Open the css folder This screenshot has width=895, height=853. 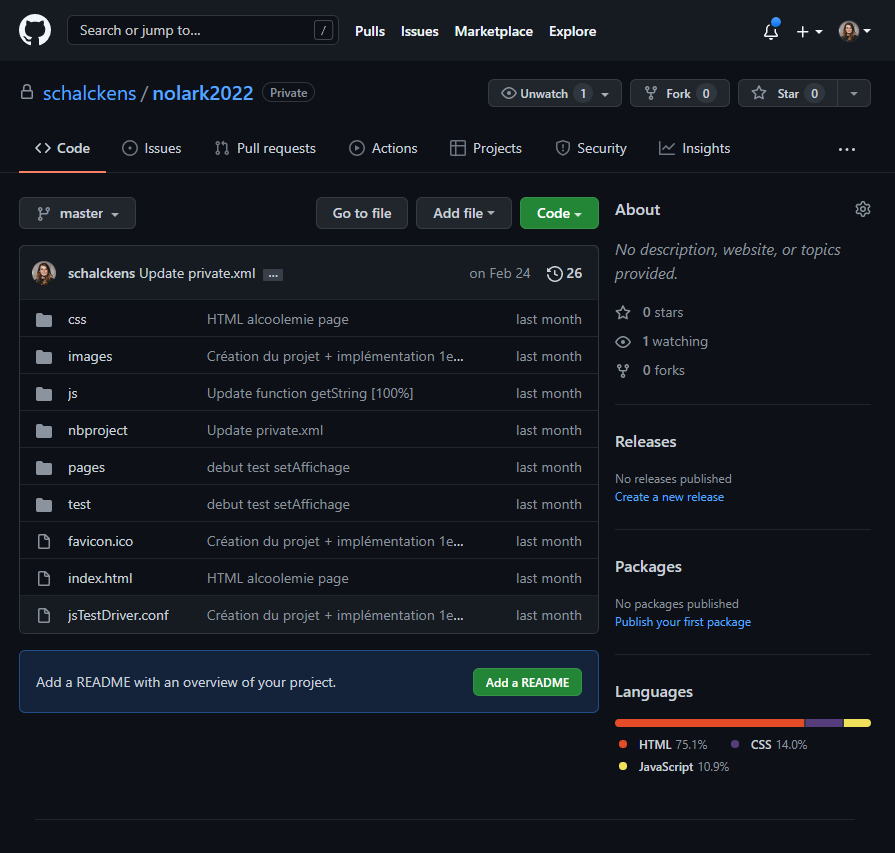(77, 319)
